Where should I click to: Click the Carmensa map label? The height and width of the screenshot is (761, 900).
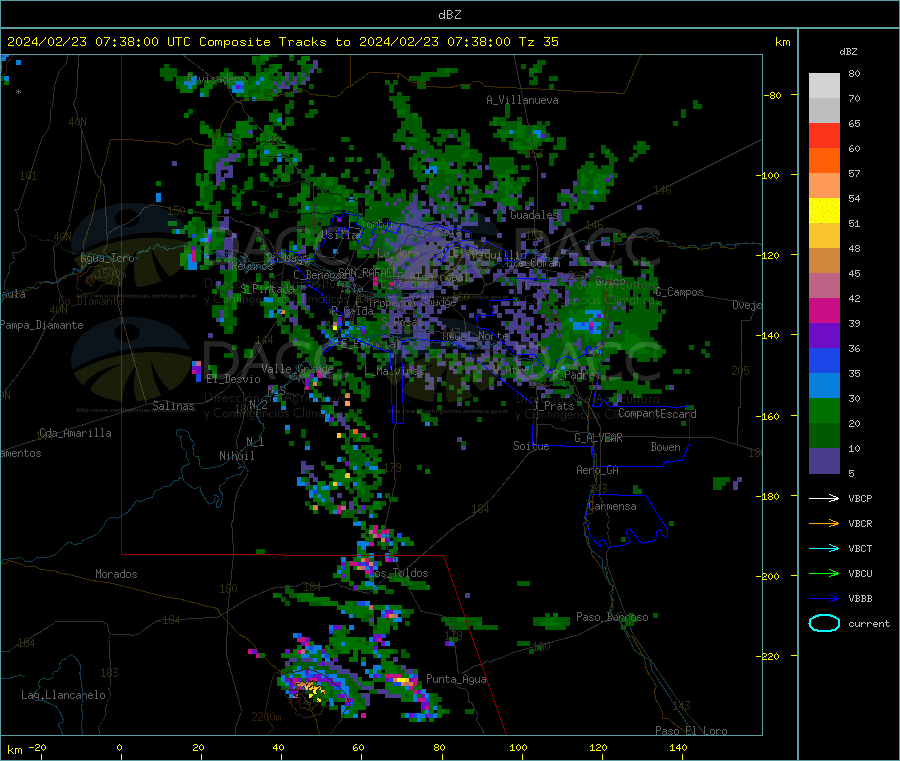tap(612, 506)
